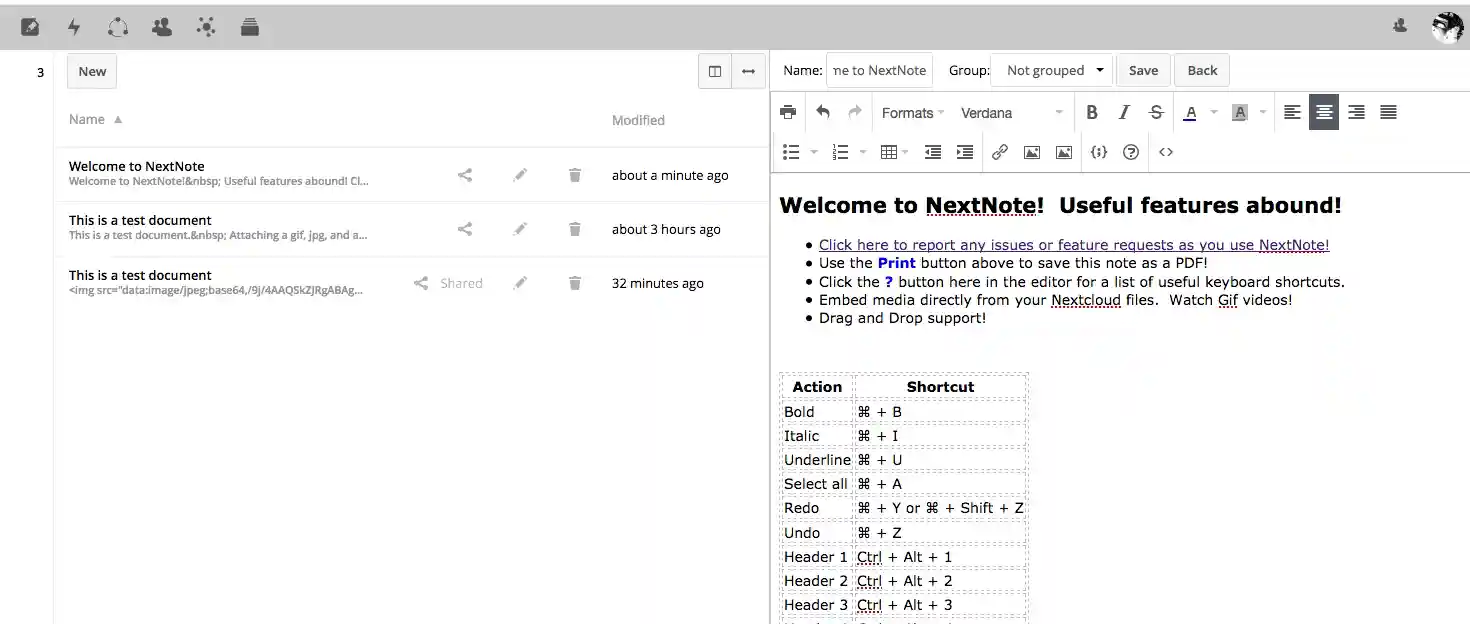Enable justified text alignment
1470x624 pixels.
pos(1388,112)
